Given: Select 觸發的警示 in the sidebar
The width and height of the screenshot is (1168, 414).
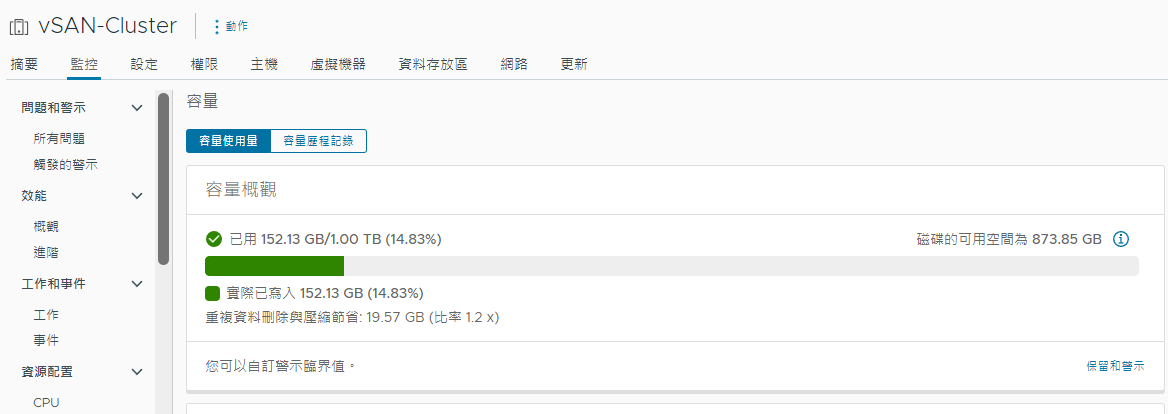Looking at the screenshot, I should (66, 165).
